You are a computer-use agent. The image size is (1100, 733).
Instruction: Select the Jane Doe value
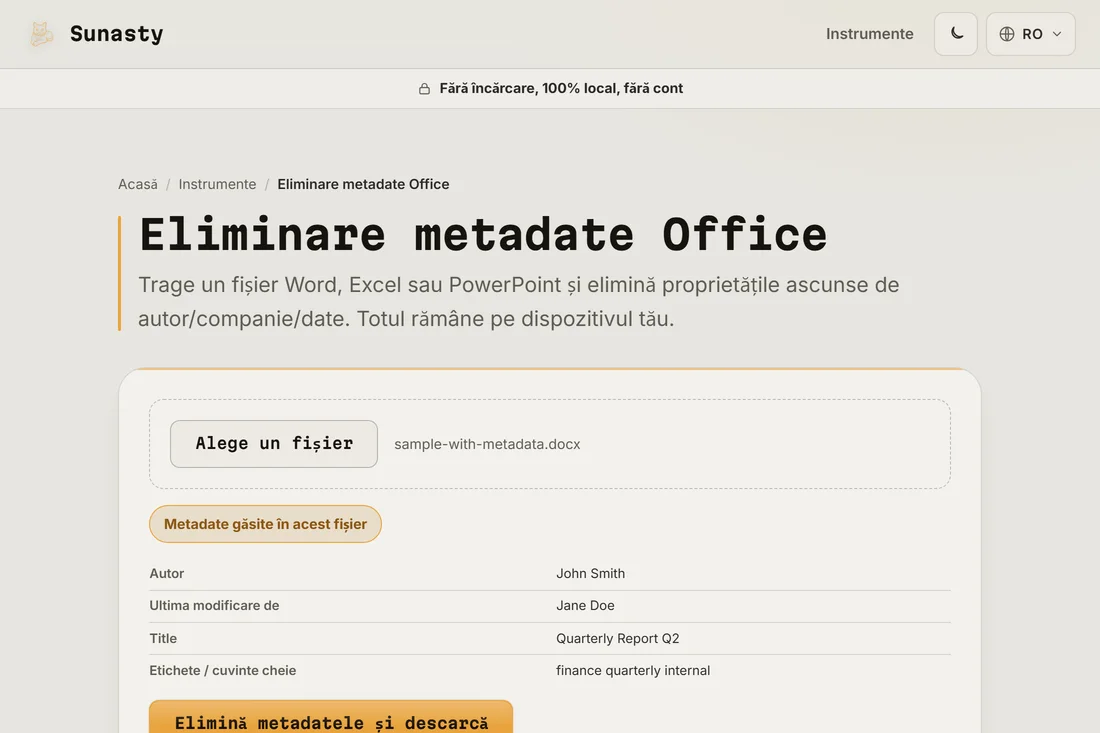click(585, 605)
